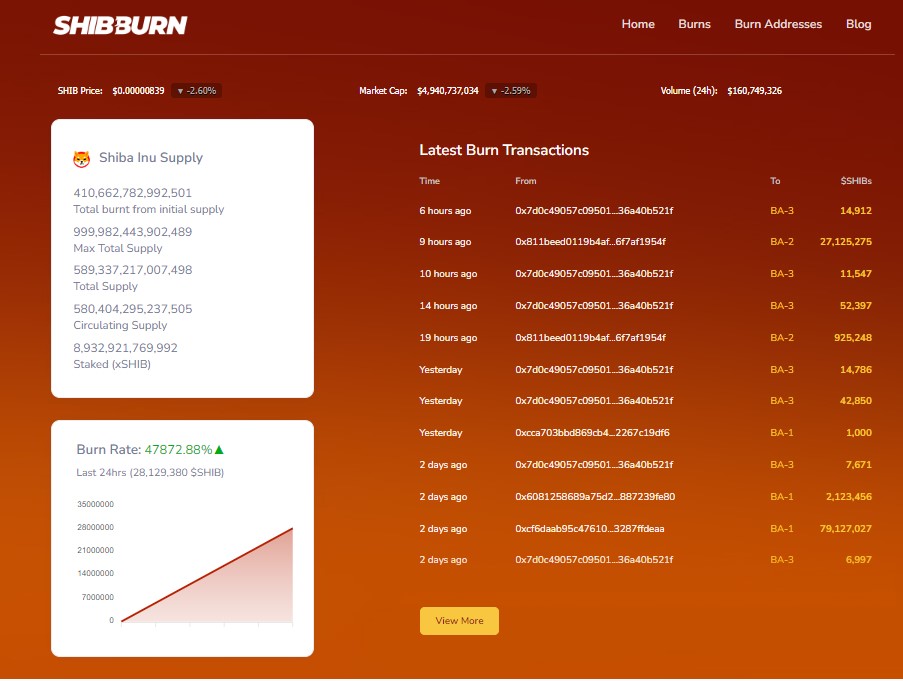Click the 10 hours ago timestamp

pos(448,274)
